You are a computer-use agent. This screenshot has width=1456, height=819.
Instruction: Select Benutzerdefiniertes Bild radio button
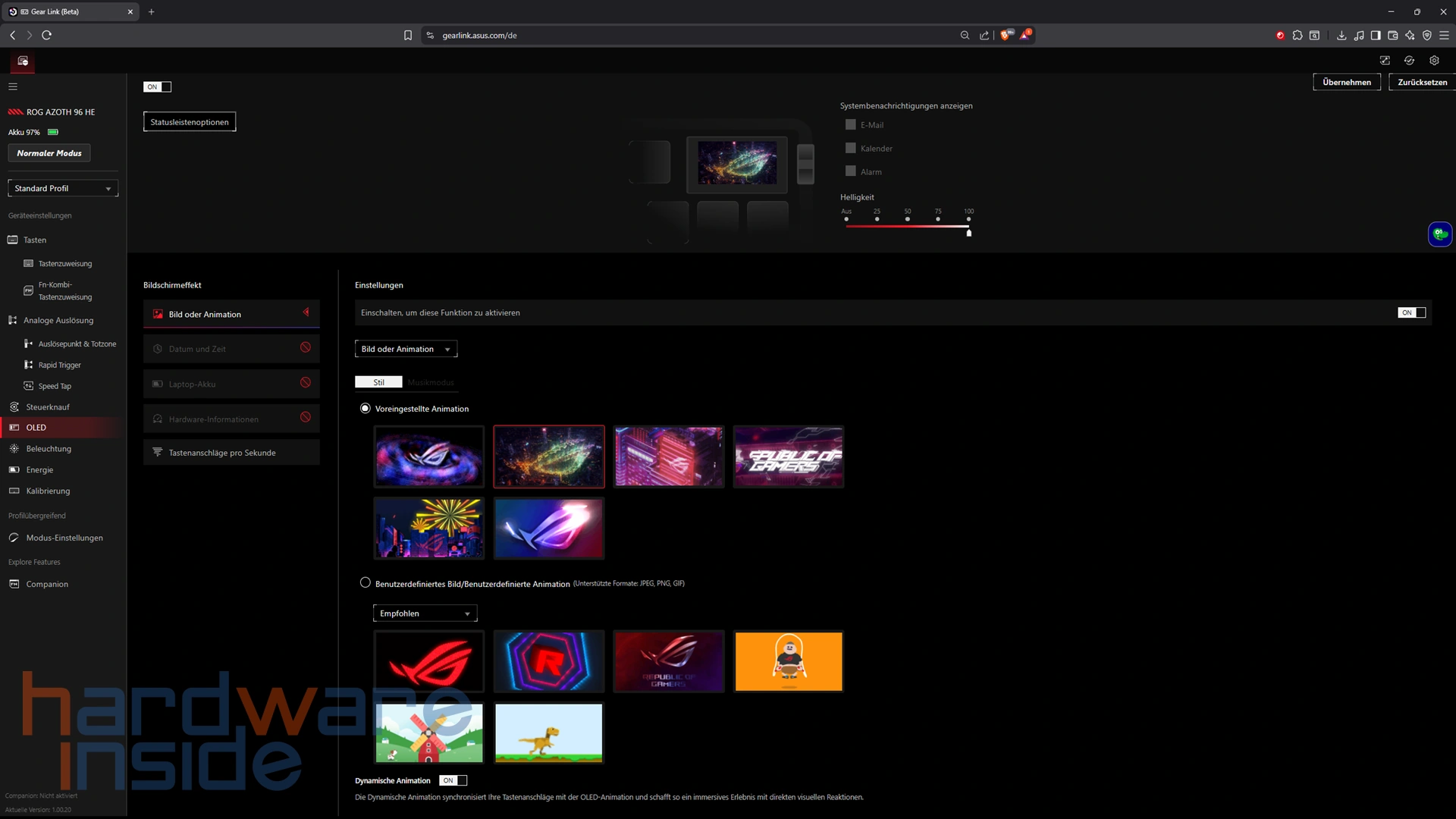(366, 583)
